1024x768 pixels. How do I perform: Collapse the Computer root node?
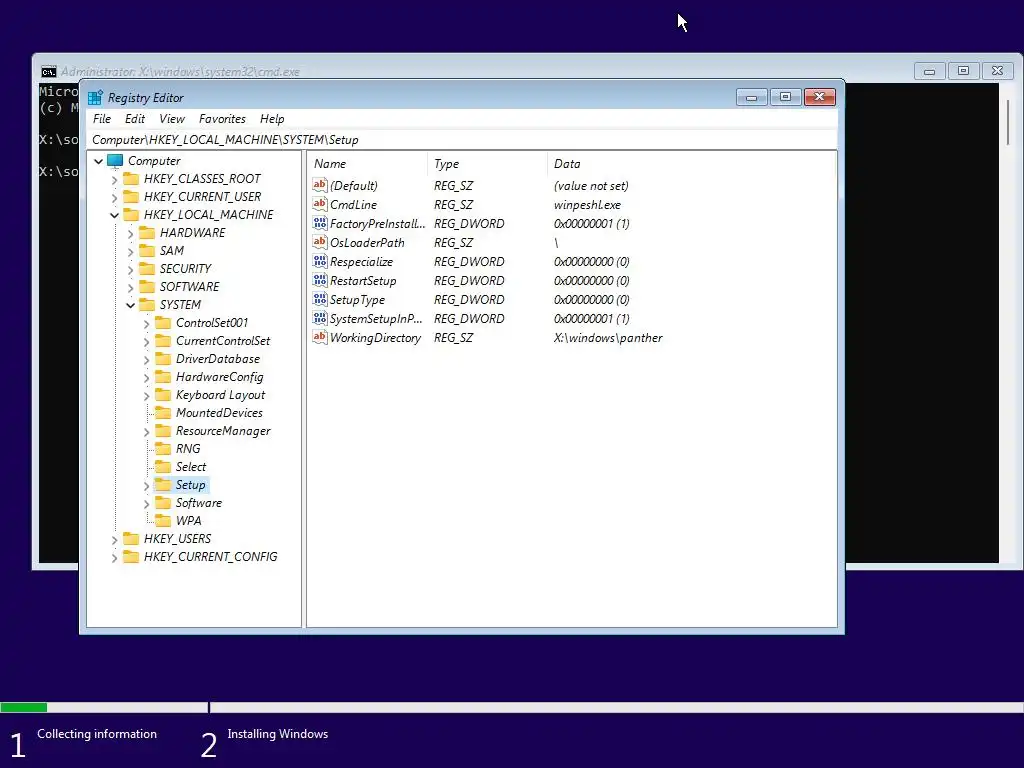pyautogui.click(x=99, y=161)
